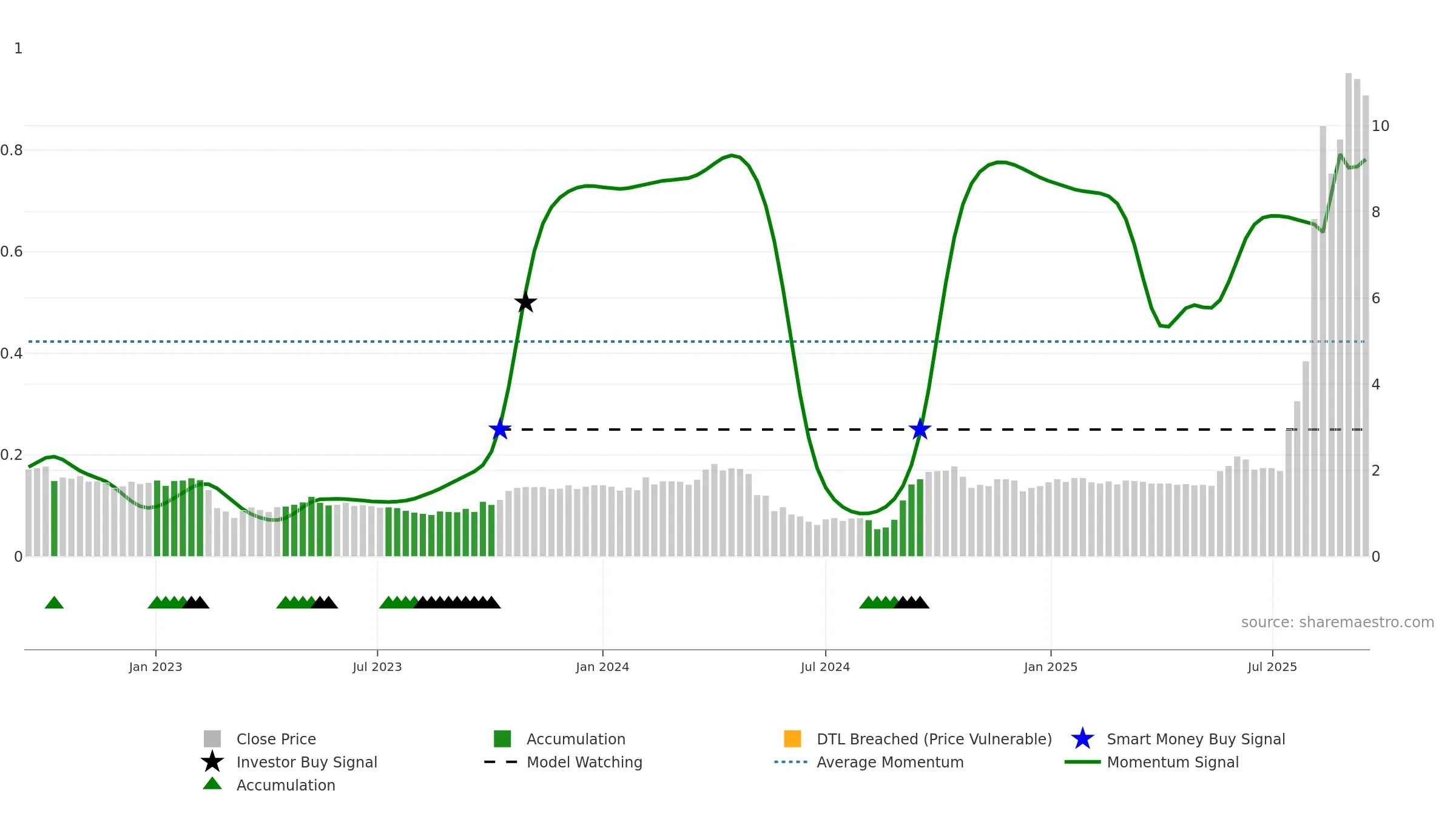Screen dimensions: 1456x819
Task: Click the green Accumulation square legend swatch
Action: [x=502, y=739]
